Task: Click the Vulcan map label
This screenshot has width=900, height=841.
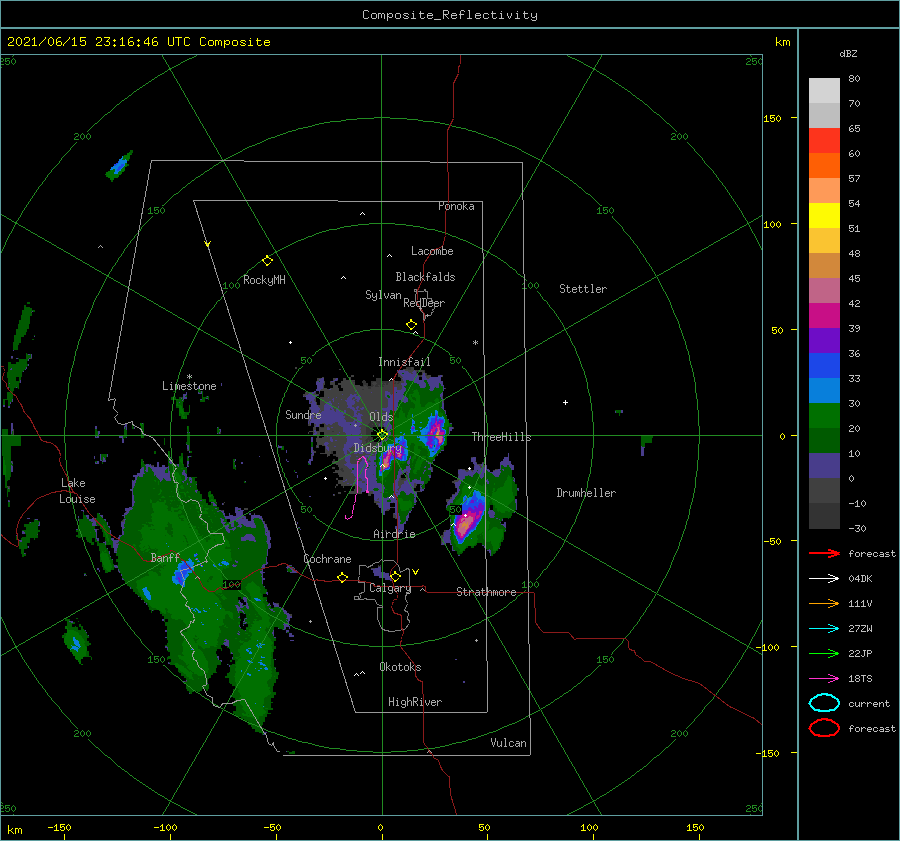Action: (508, 743)
